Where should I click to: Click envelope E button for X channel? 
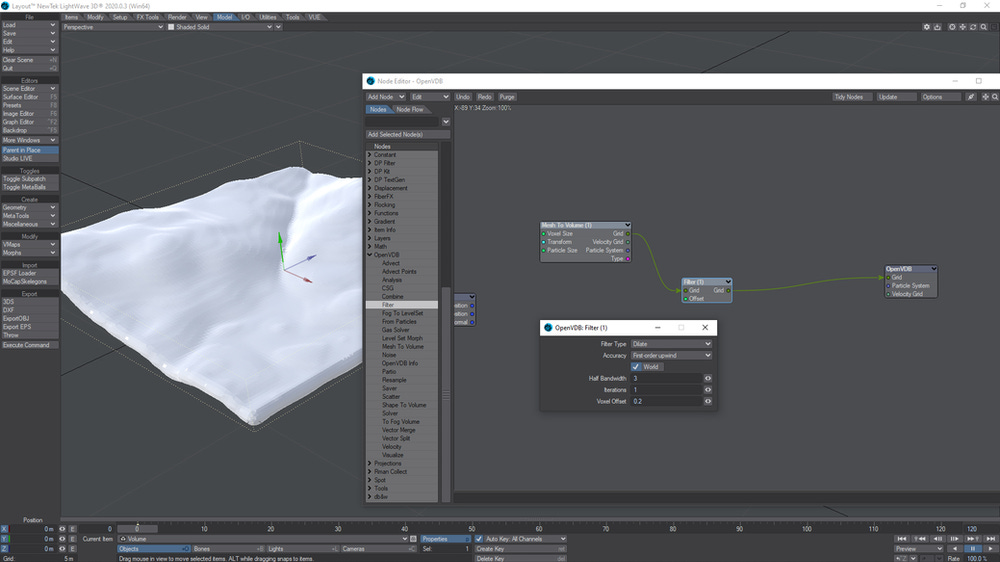pyautogui.click(x=72, y=529)
